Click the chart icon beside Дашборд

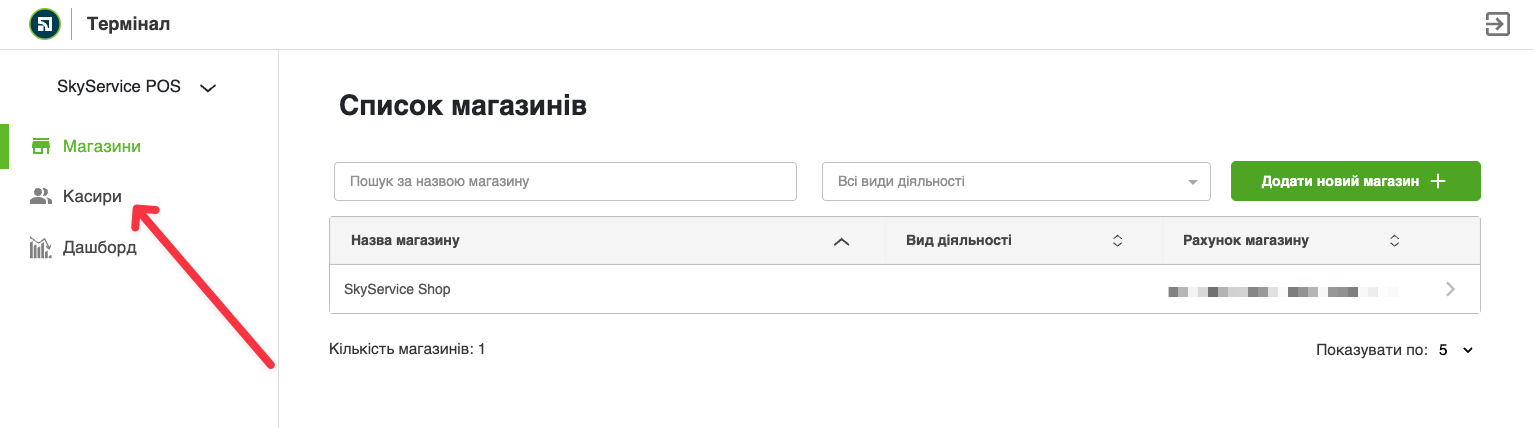coord(41,248)
